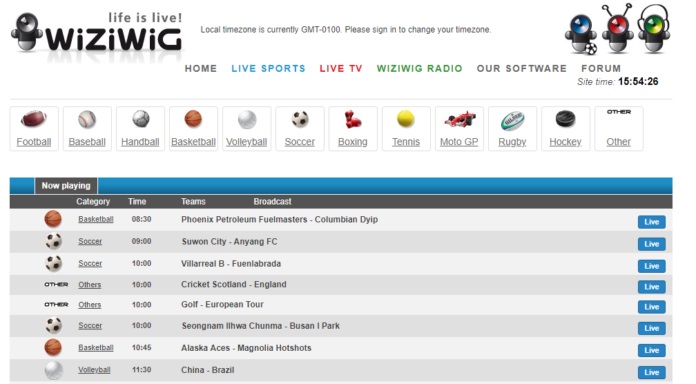Open the LIVE TV menu item

click(x=341, y=68)
